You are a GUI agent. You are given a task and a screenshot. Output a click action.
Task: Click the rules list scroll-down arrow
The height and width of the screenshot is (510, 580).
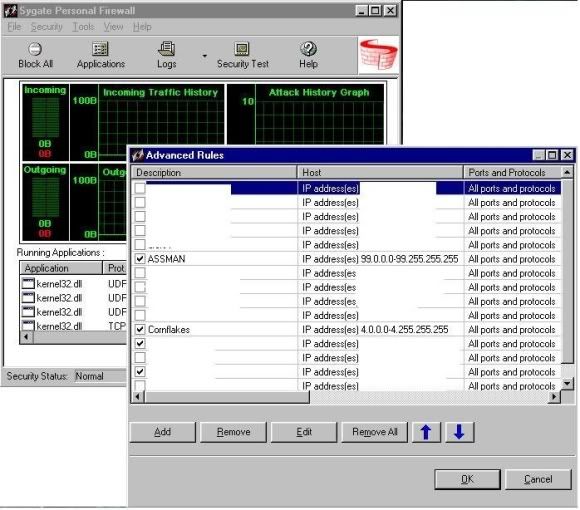(x=567, y=384)
